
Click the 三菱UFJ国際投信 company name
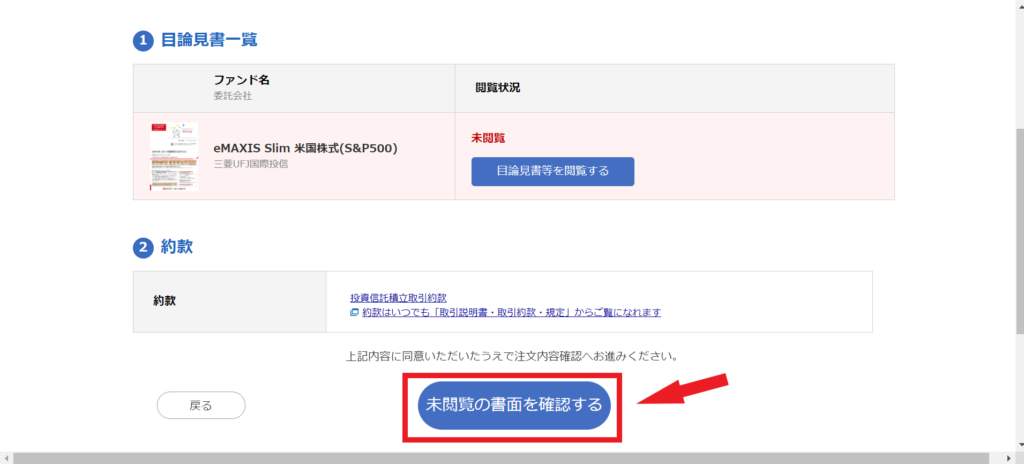[251, 164]
